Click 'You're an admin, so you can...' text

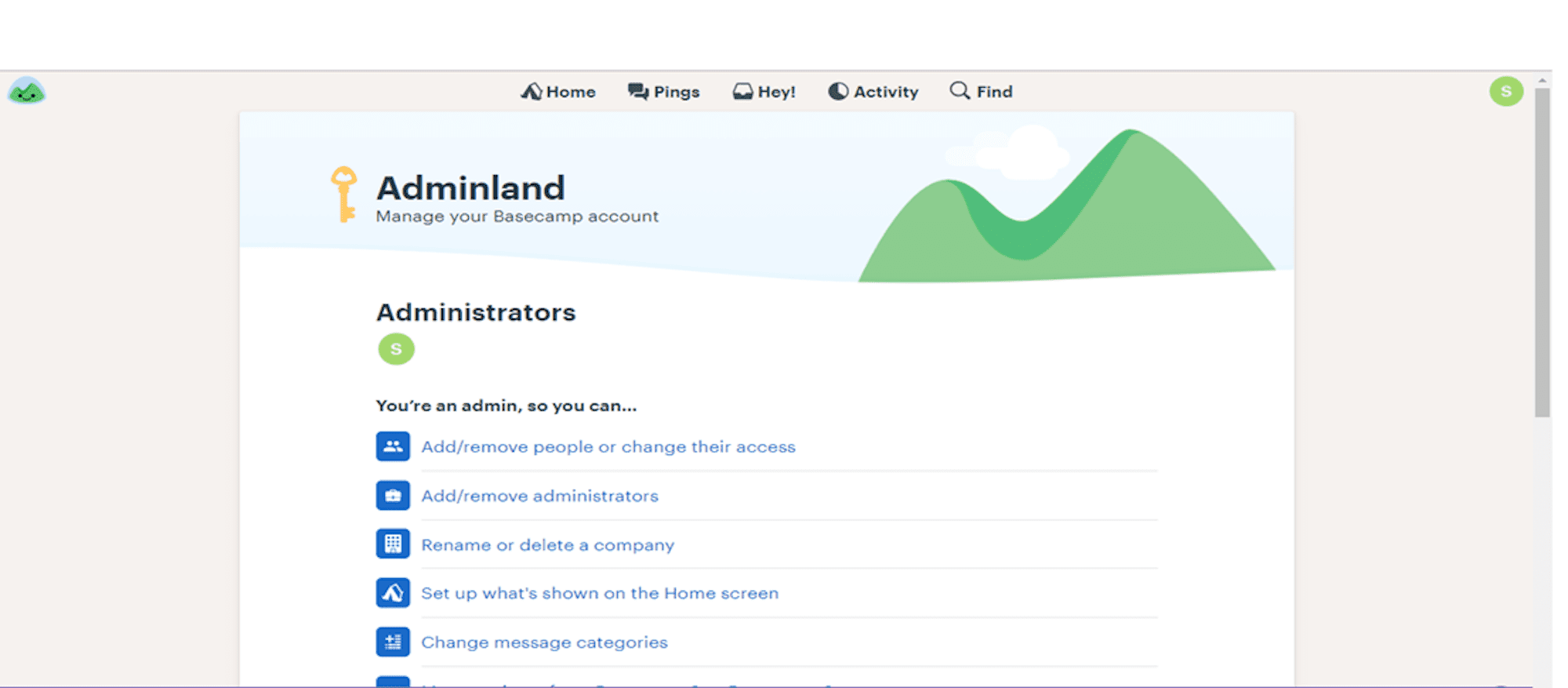pyautogui.click(x=506, y=406)
